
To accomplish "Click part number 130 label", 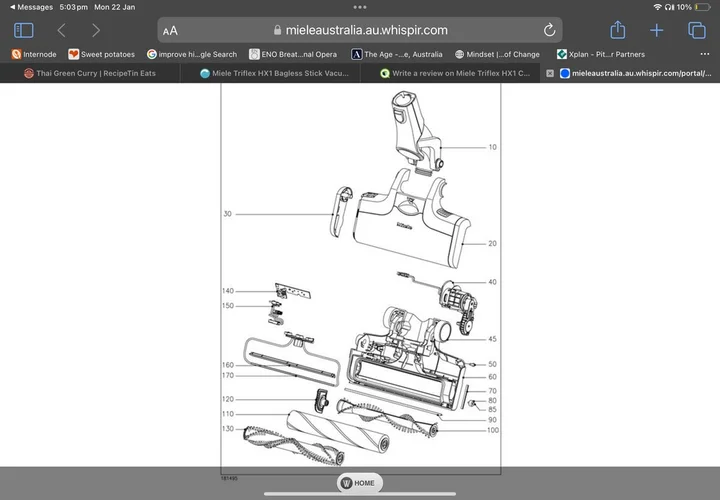I will [x=228, y=428].
